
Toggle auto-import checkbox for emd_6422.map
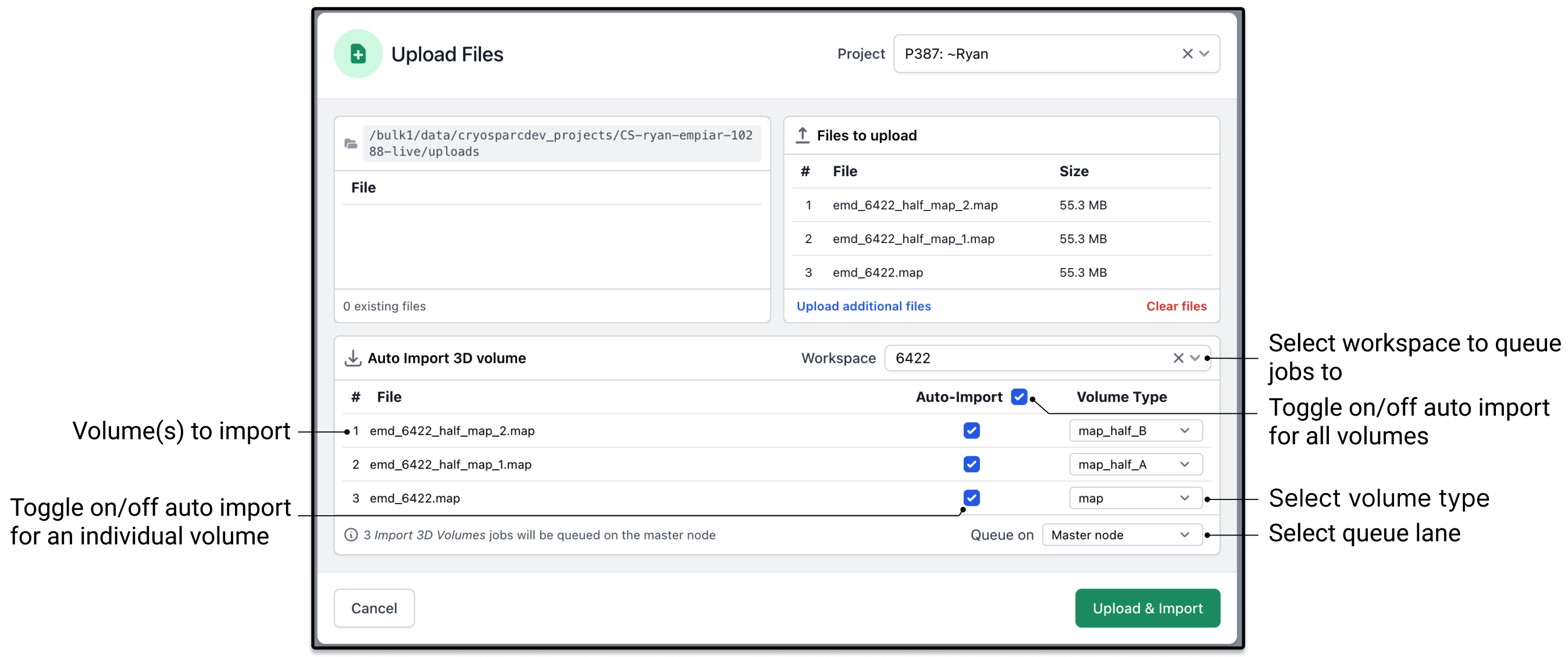click(x=971, y=498)
